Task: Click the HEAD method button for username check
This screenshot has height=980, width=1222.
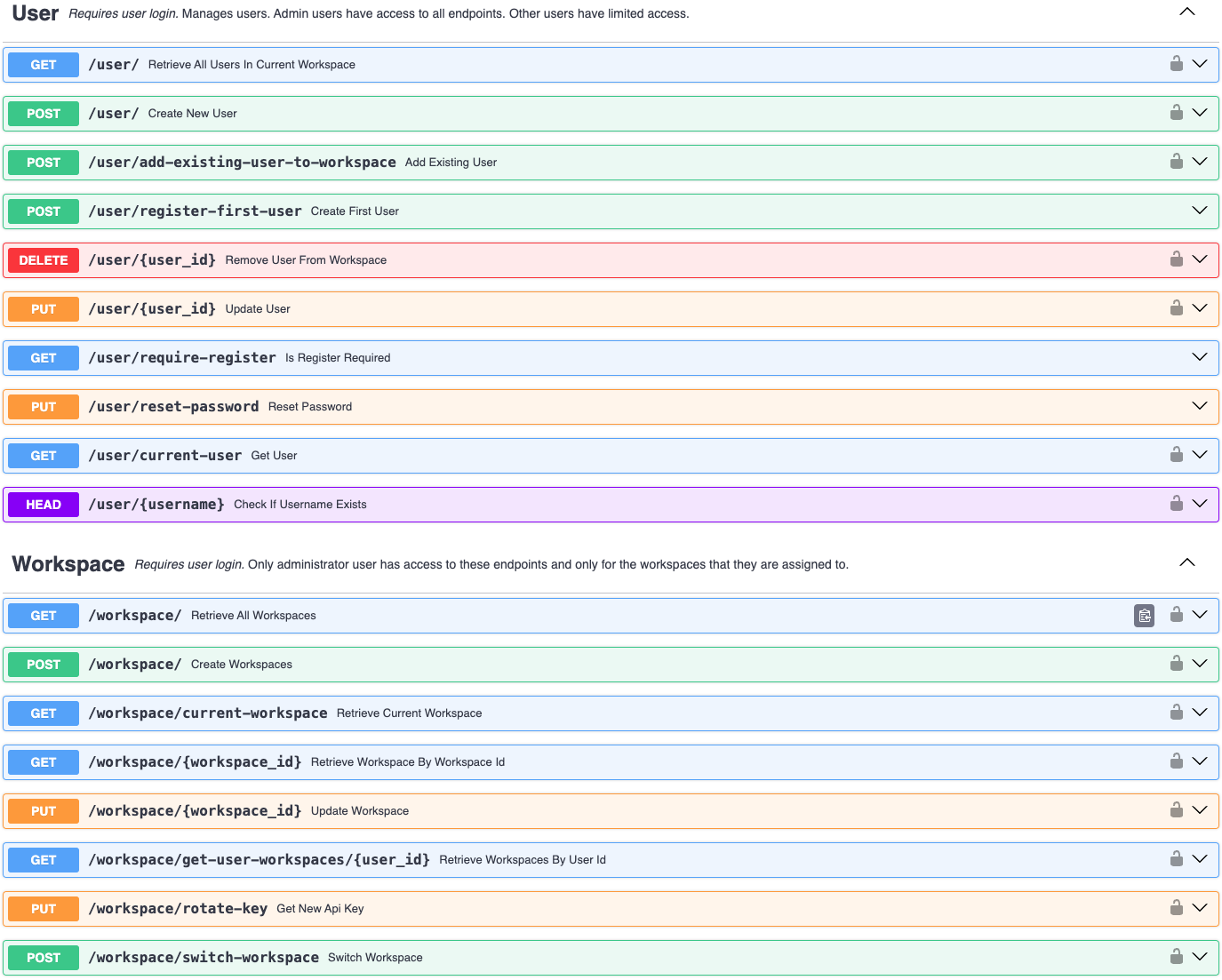Action: coord(44,505)
